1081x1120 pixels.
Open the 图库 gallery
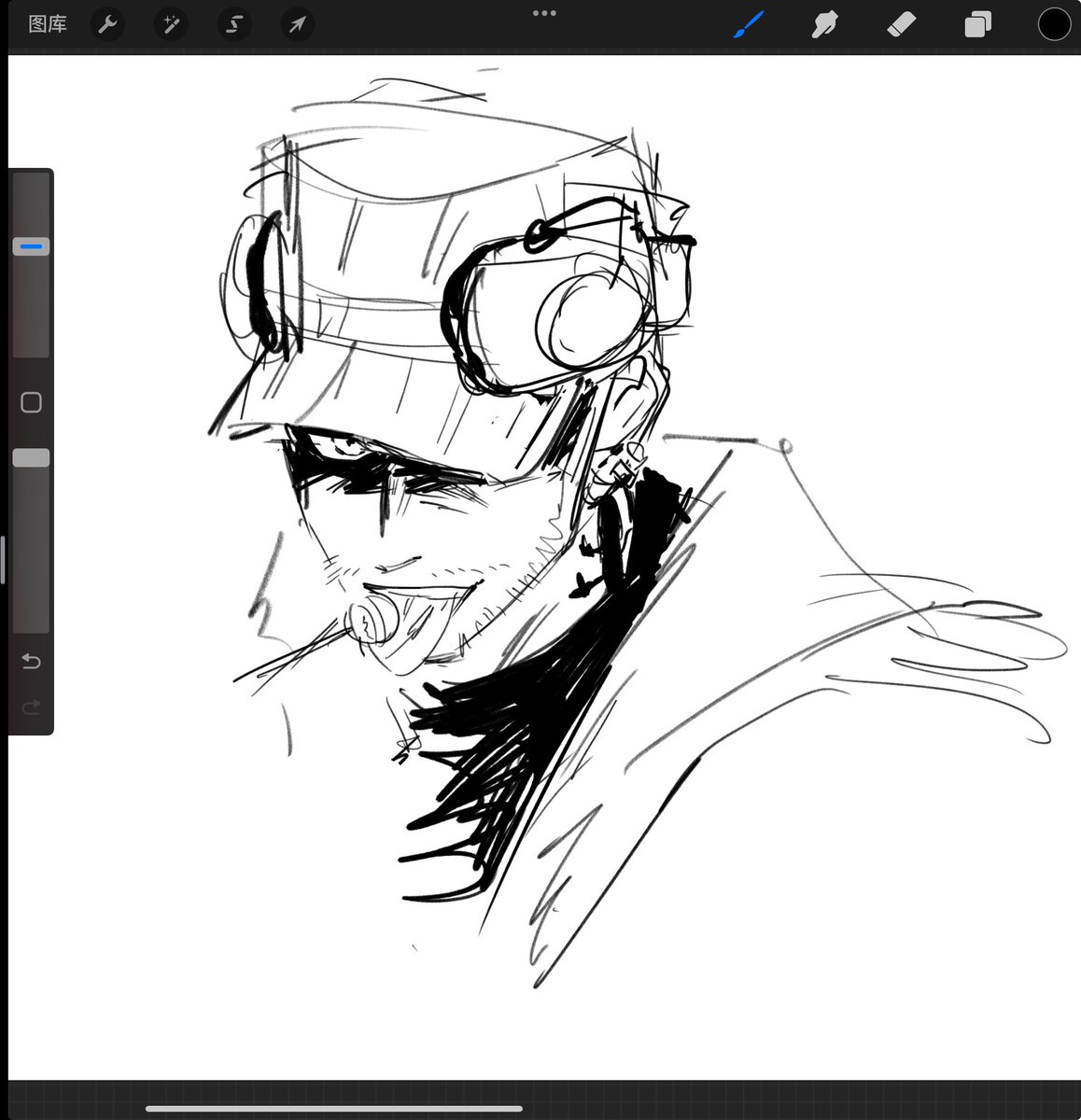[48, 24]
